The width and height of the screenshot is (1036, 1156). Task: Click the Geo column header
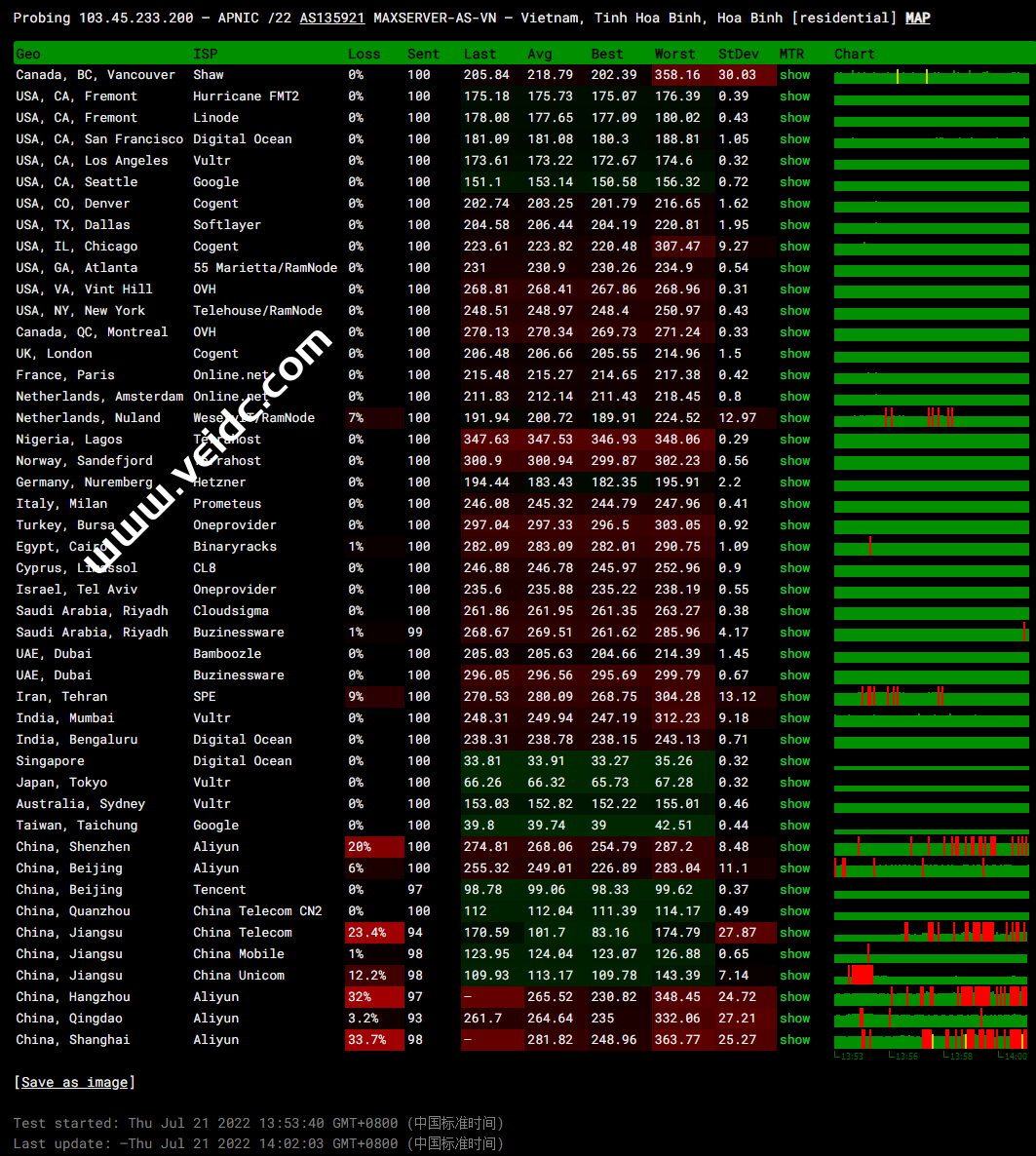point(28,54)
